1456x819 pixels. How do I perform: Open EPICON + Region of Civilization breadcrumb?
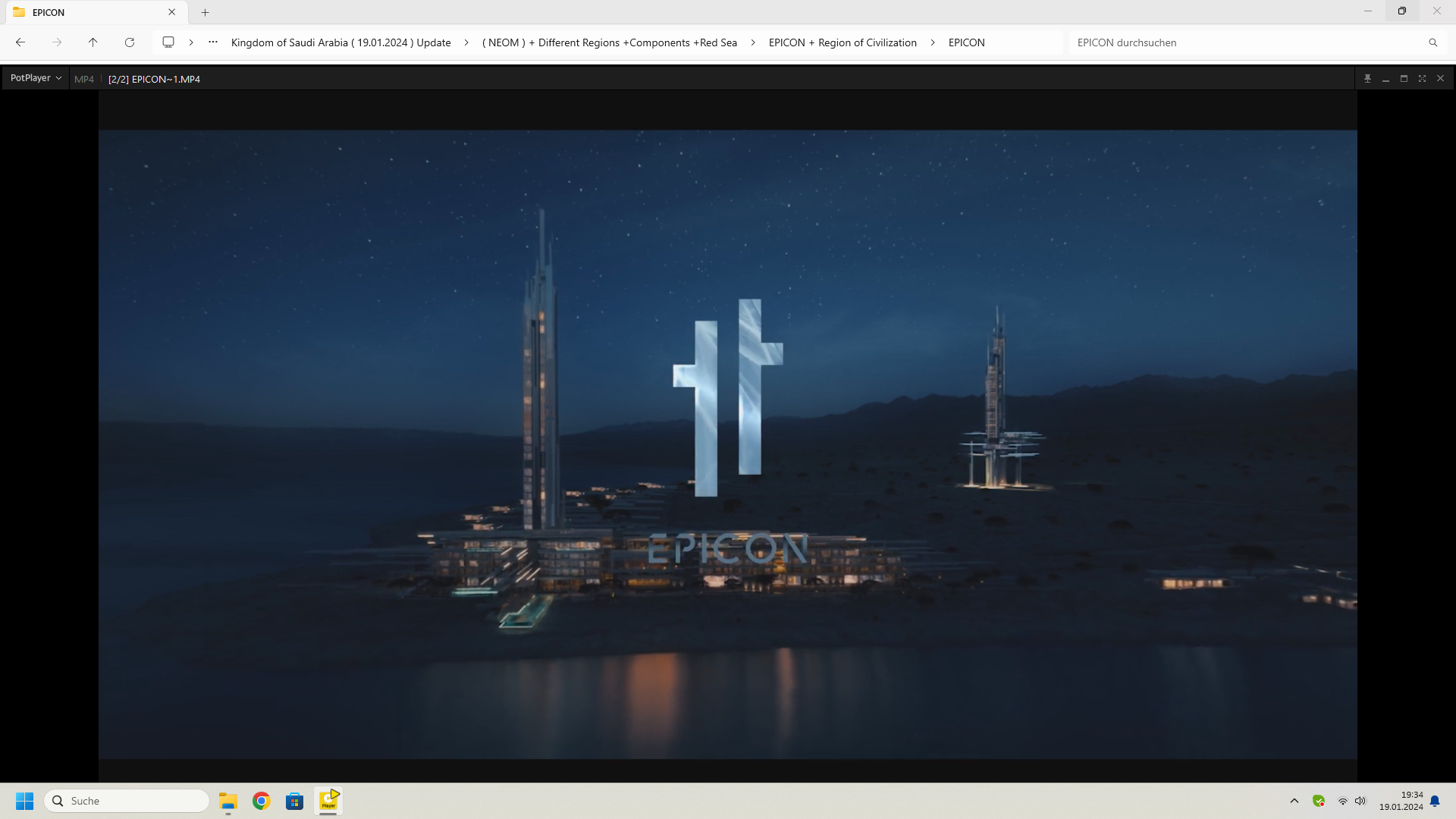843,42
